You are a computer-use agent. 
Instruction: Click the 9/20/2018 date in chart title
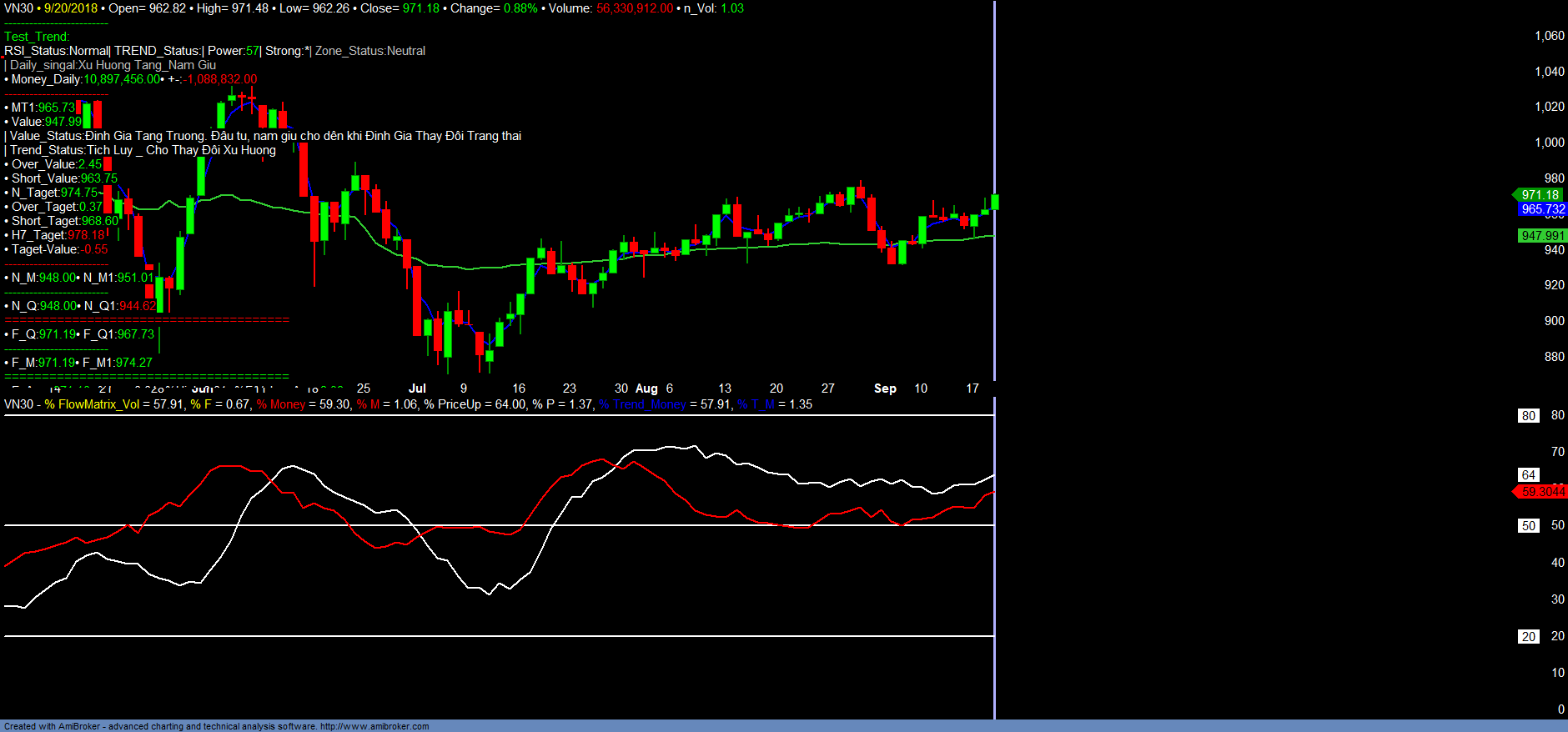[x=71, y=8]
